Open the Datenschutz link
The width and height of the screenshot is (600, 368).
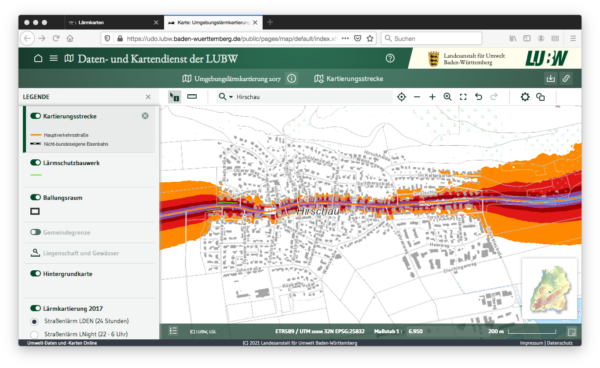point(560,343)
